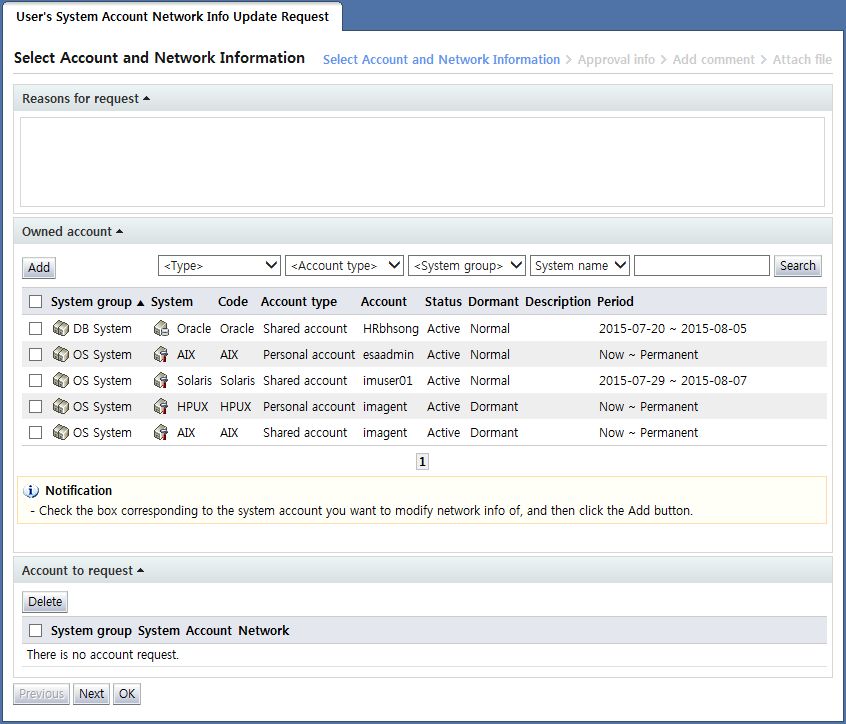Go to the Approval info step
Image resolution: width=846 pixels, height=724 pixels.
[x=616, y=60]
